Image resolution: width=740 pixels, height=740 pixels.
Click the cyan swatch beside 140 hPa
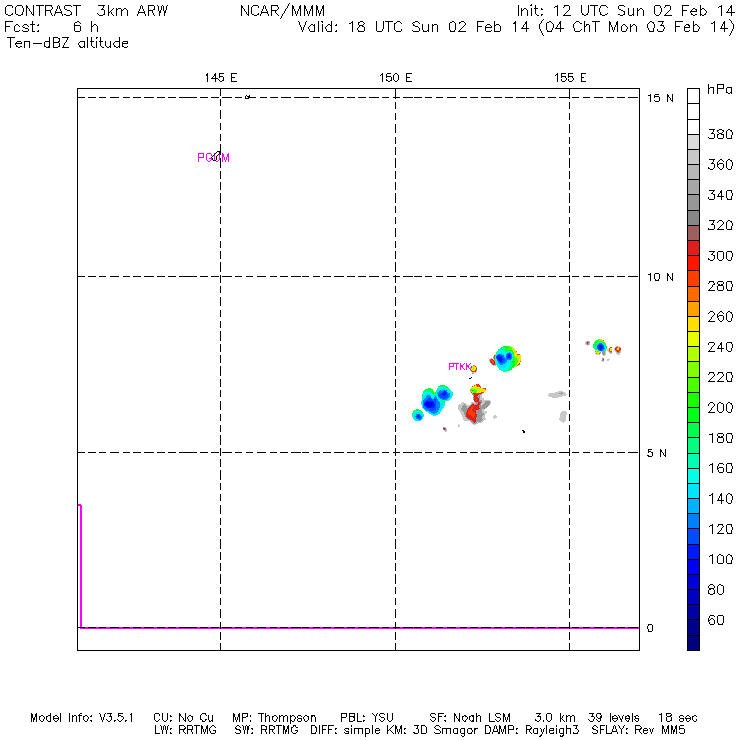(x=693, y=491)
